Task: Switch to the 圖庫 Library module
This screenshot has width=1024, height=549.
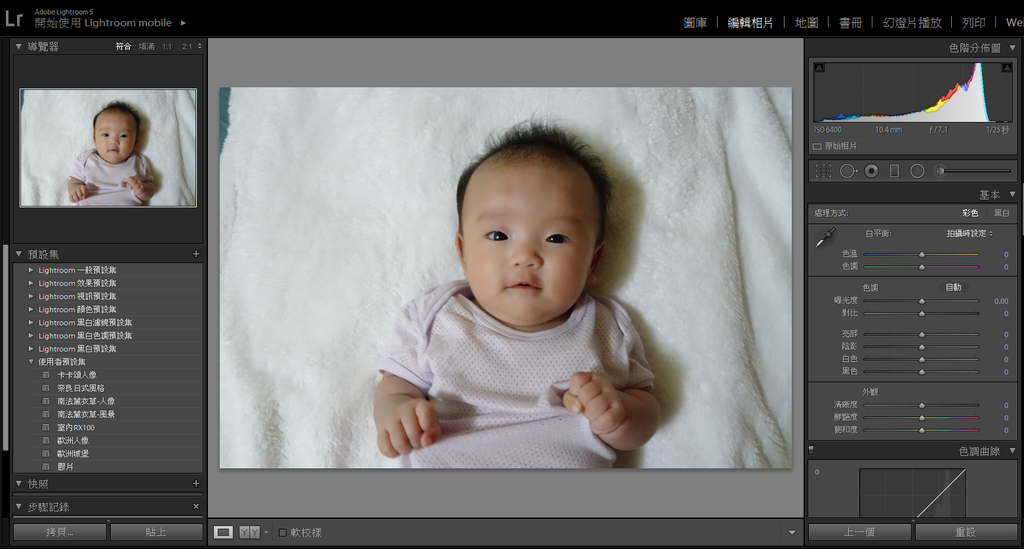Action: pyautogui.click(x=696, y=23)
